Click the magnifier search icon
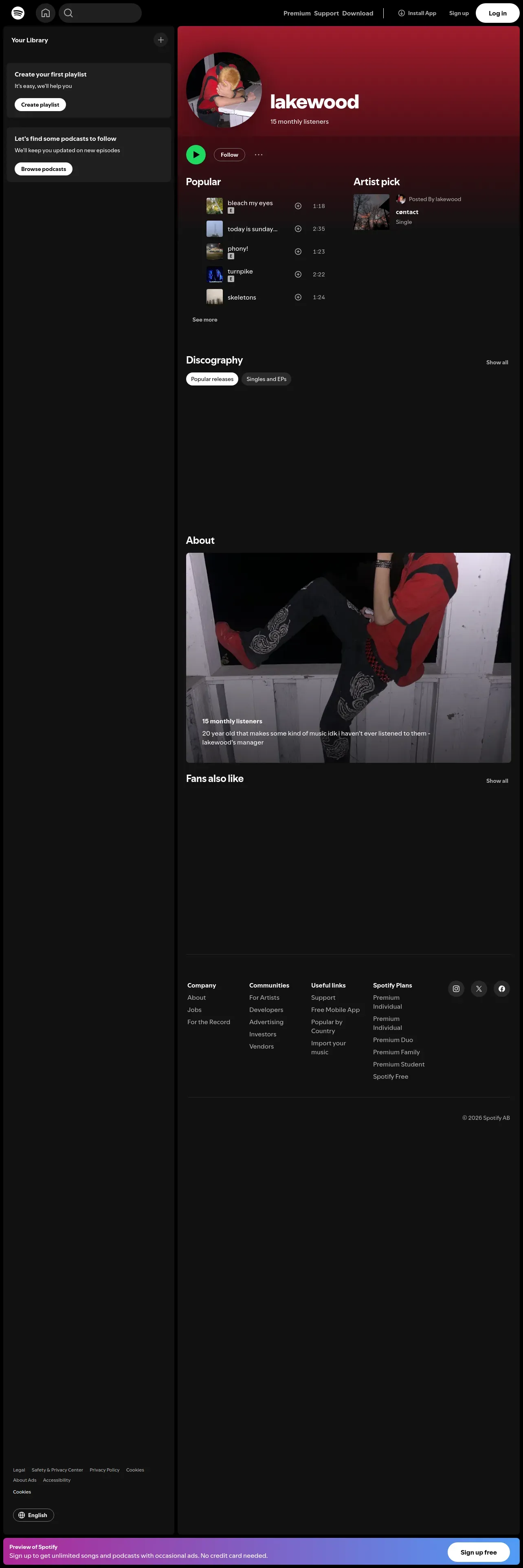The width and height of the screenshot is (523, 1568). click(68, 13)
